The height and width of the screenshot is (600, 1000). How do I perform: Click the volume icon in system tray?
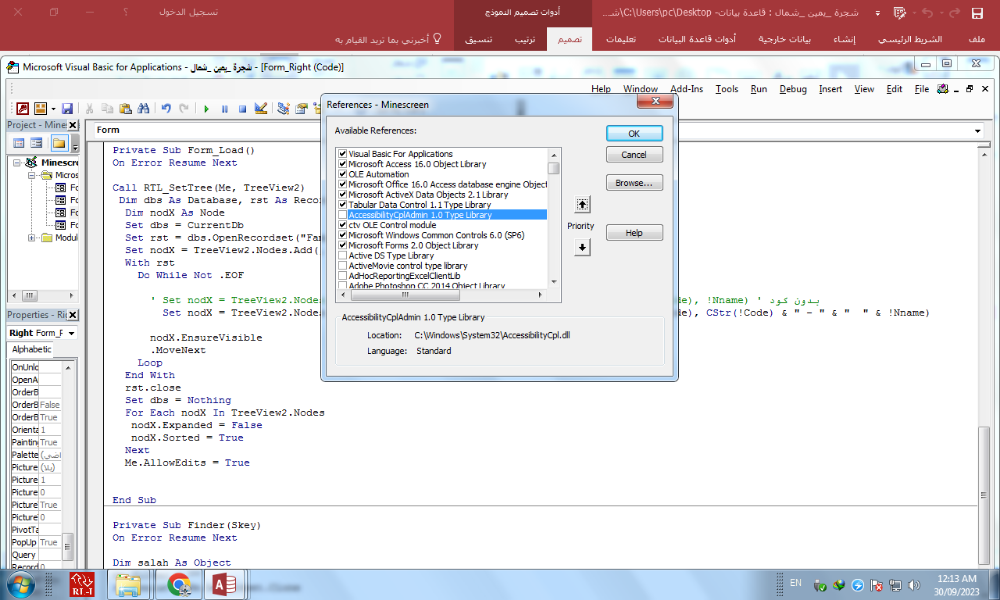pos(914,585)
